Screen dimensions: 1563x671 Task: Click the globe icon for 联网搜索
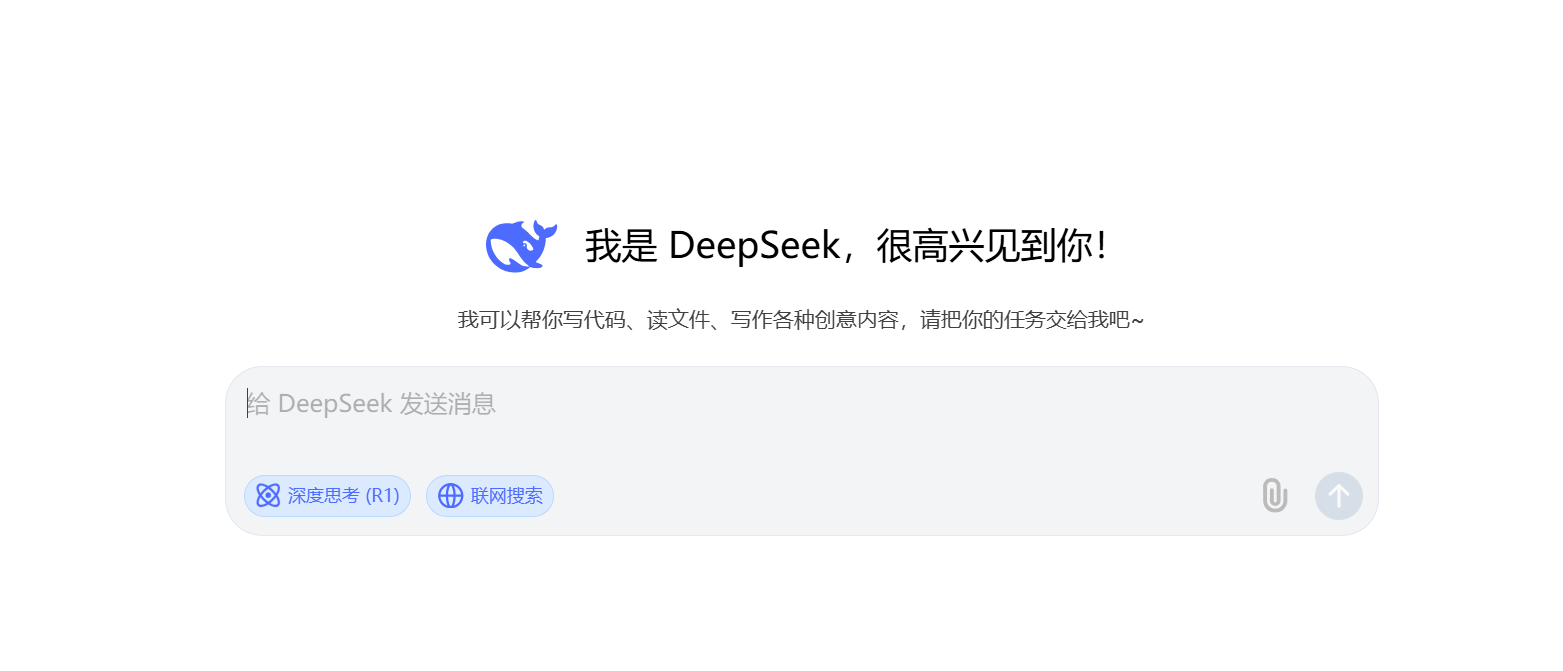pyautogui.click(x=451, y=496)
